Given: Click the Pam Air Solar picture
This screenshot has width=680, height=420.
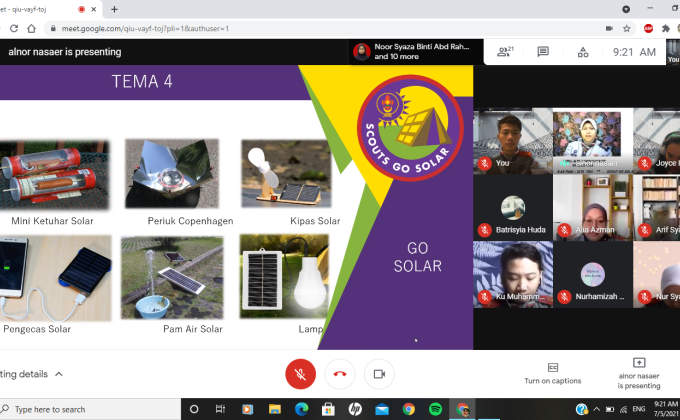Looking at the screenshot, I should click(x=172, y=278).
